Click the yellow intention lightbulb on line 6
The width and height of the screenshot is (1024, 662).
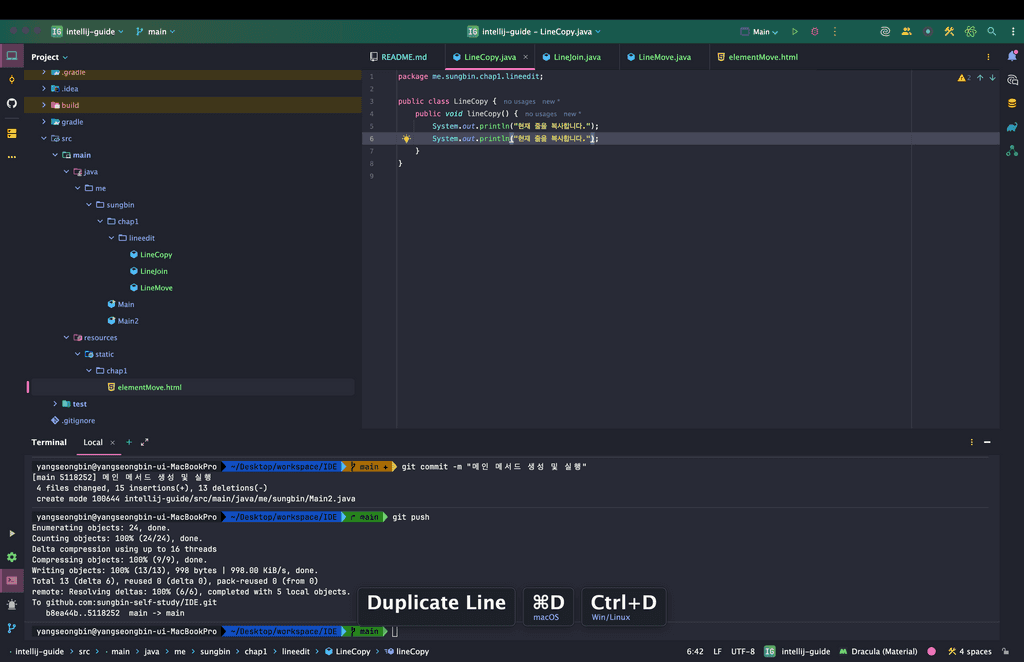(x=406, y=139)
